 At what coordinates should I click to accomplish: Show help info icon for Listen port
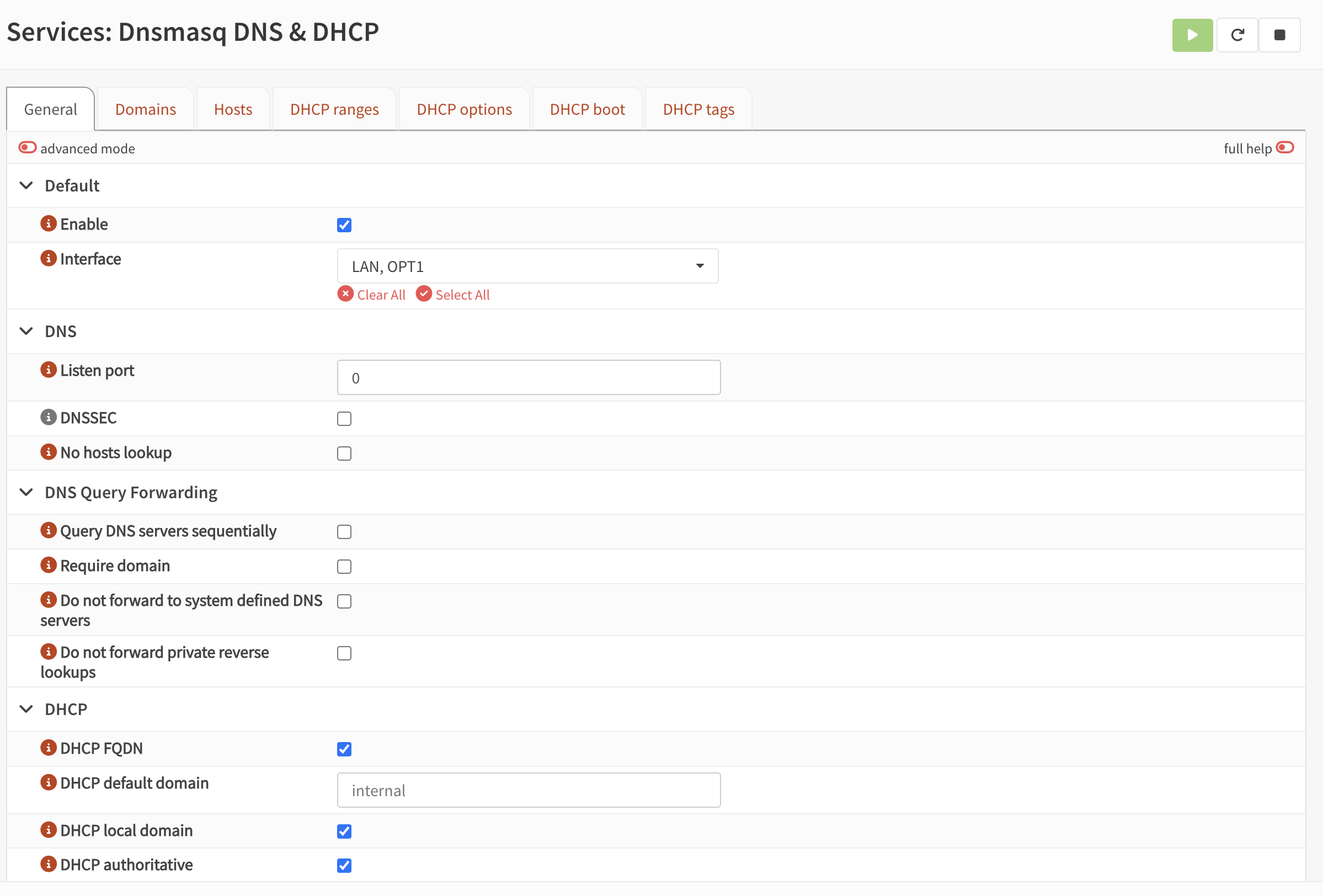pyautogui.click(x=49, y=370)
